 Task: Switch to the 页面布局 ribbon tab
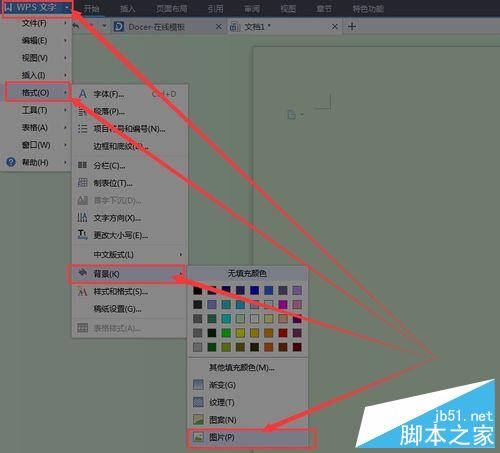point(172,8)
